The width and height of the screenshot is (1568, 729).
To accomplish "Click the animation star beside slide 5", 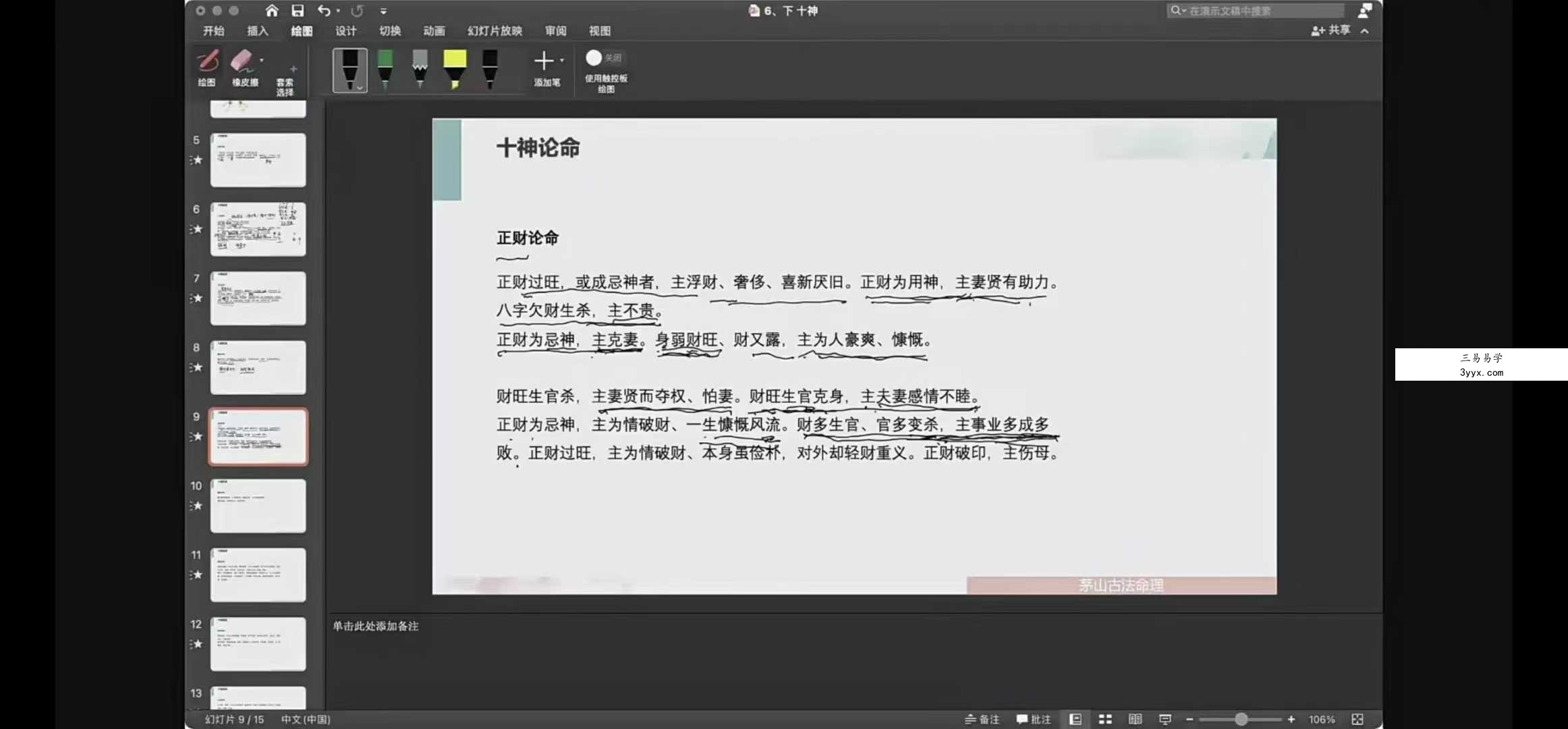I will click(197, 160).
